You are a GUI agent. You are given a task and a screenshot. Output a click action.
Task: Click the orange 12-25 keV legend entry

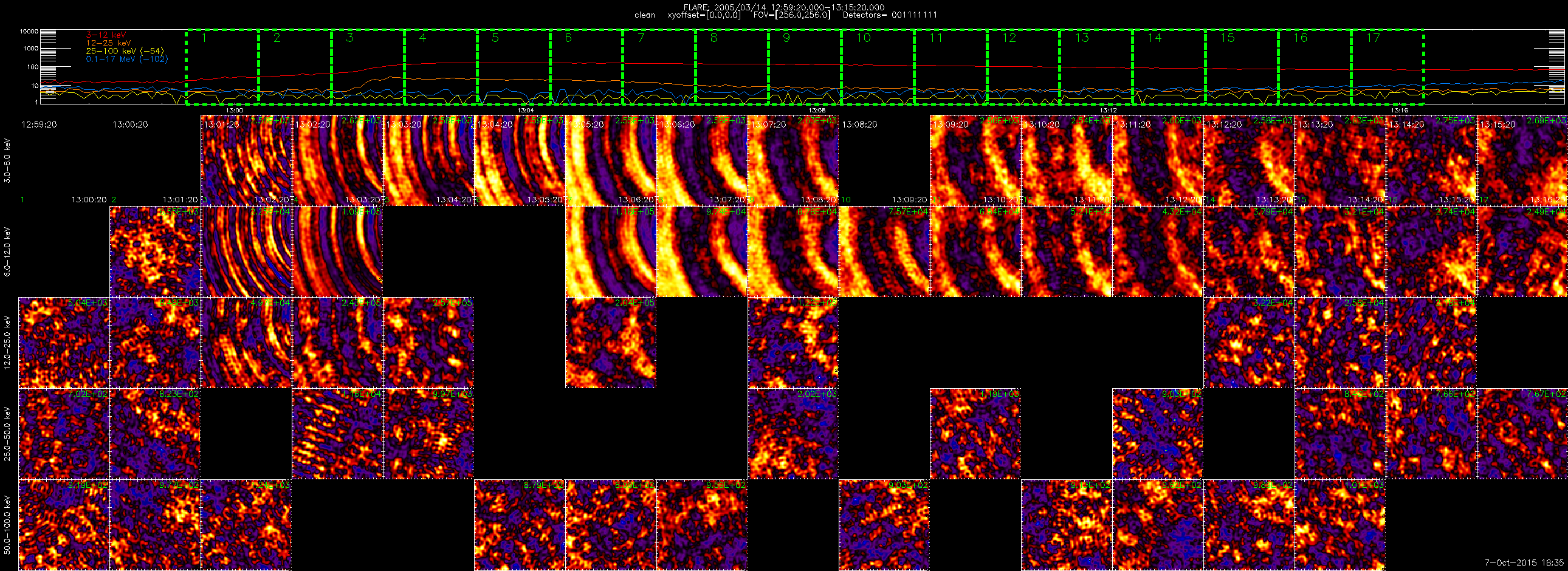tap(108, 43)
